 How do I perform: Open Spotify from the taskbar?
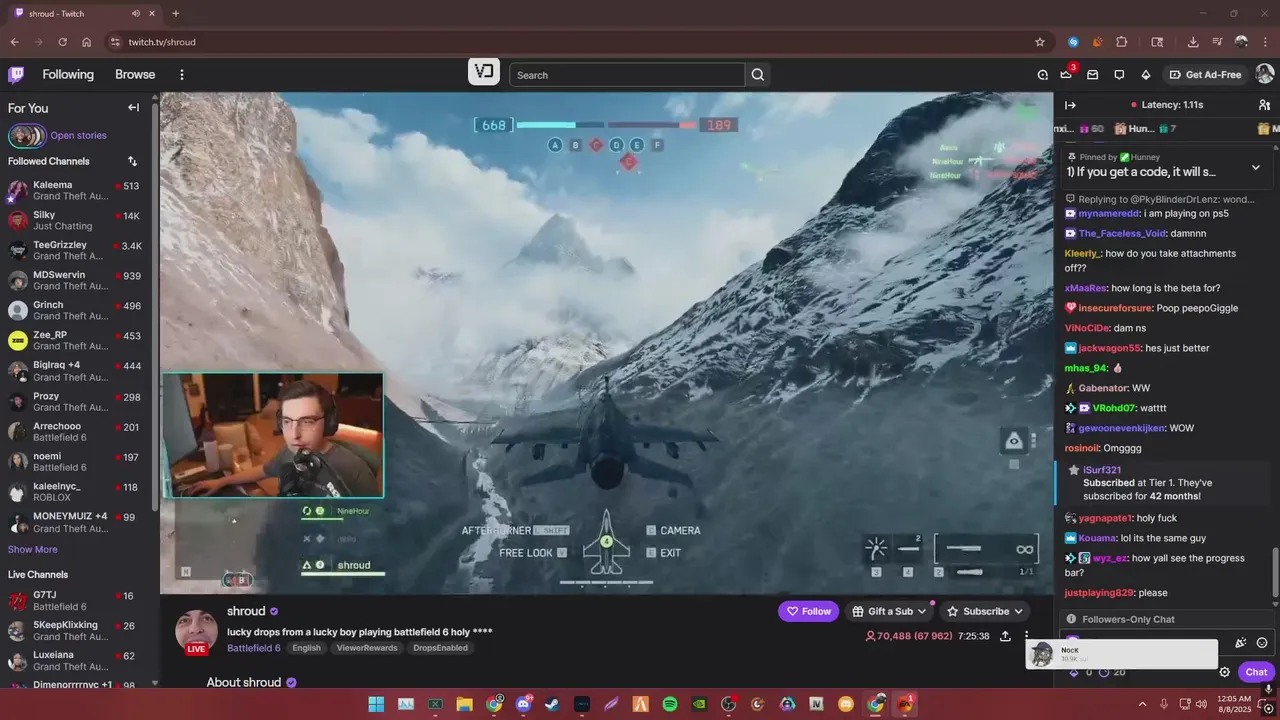point(670,704)
